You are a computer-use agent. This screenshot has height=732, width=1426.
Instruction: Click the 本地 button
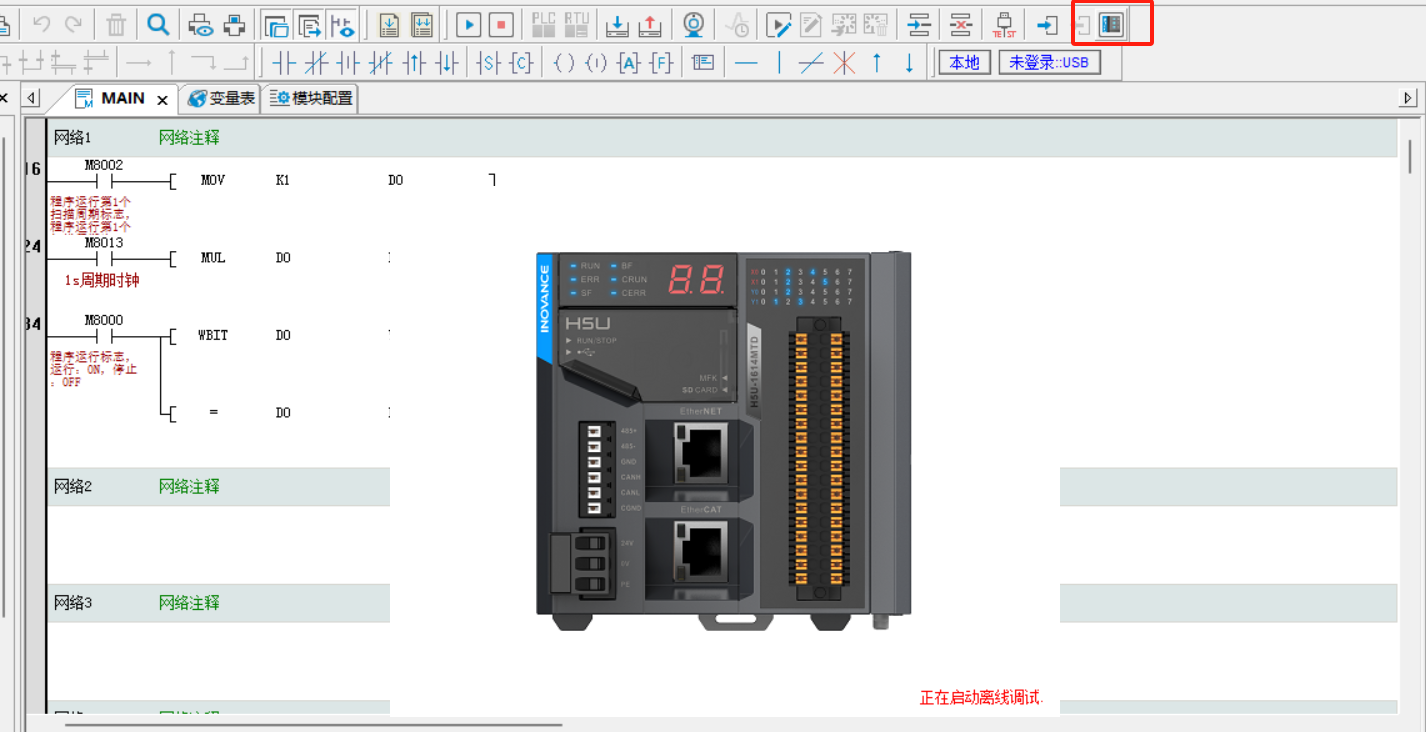tap(965, 63)
